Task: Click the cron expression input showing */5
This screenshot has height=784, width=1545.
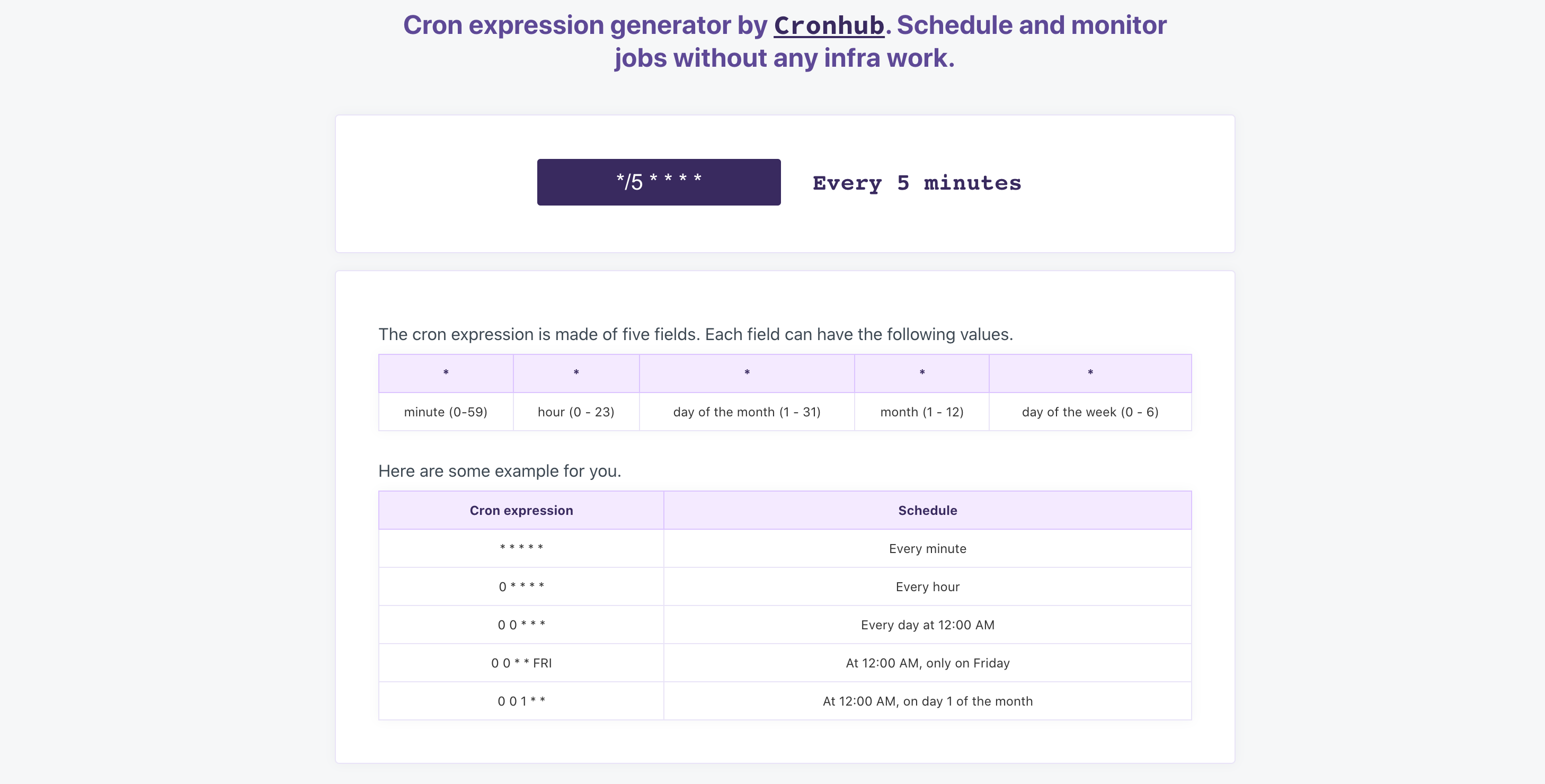Action: pyautogui.click(x=659, y=182)
